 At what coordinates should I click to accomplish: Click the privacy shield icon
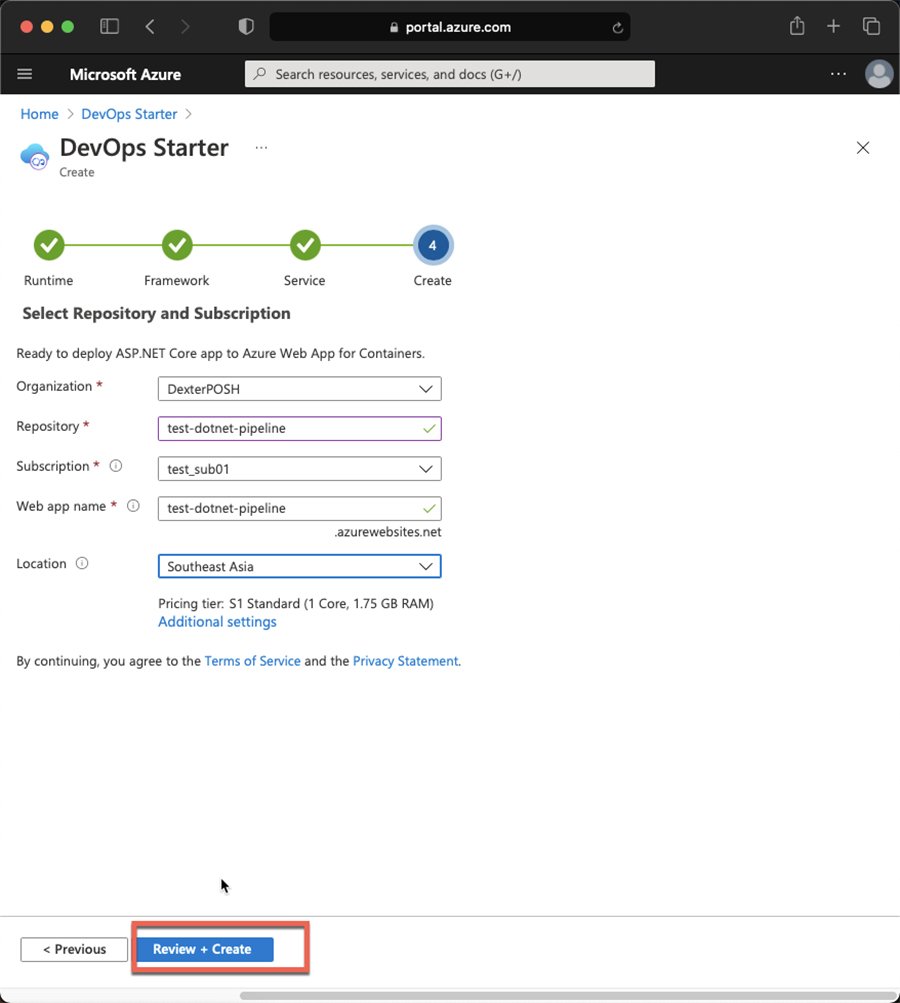click(x=246, y=27)
